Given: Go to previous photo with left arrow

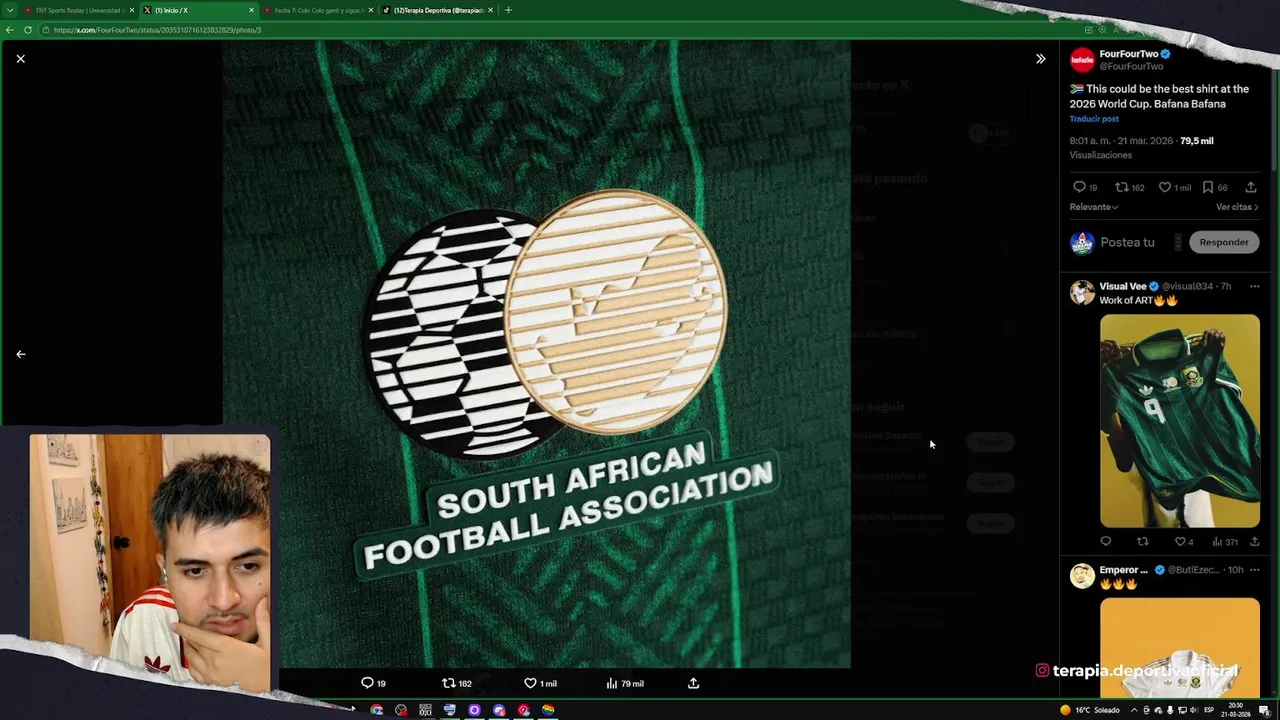Looking at the screenshot, I should [20, 354].
